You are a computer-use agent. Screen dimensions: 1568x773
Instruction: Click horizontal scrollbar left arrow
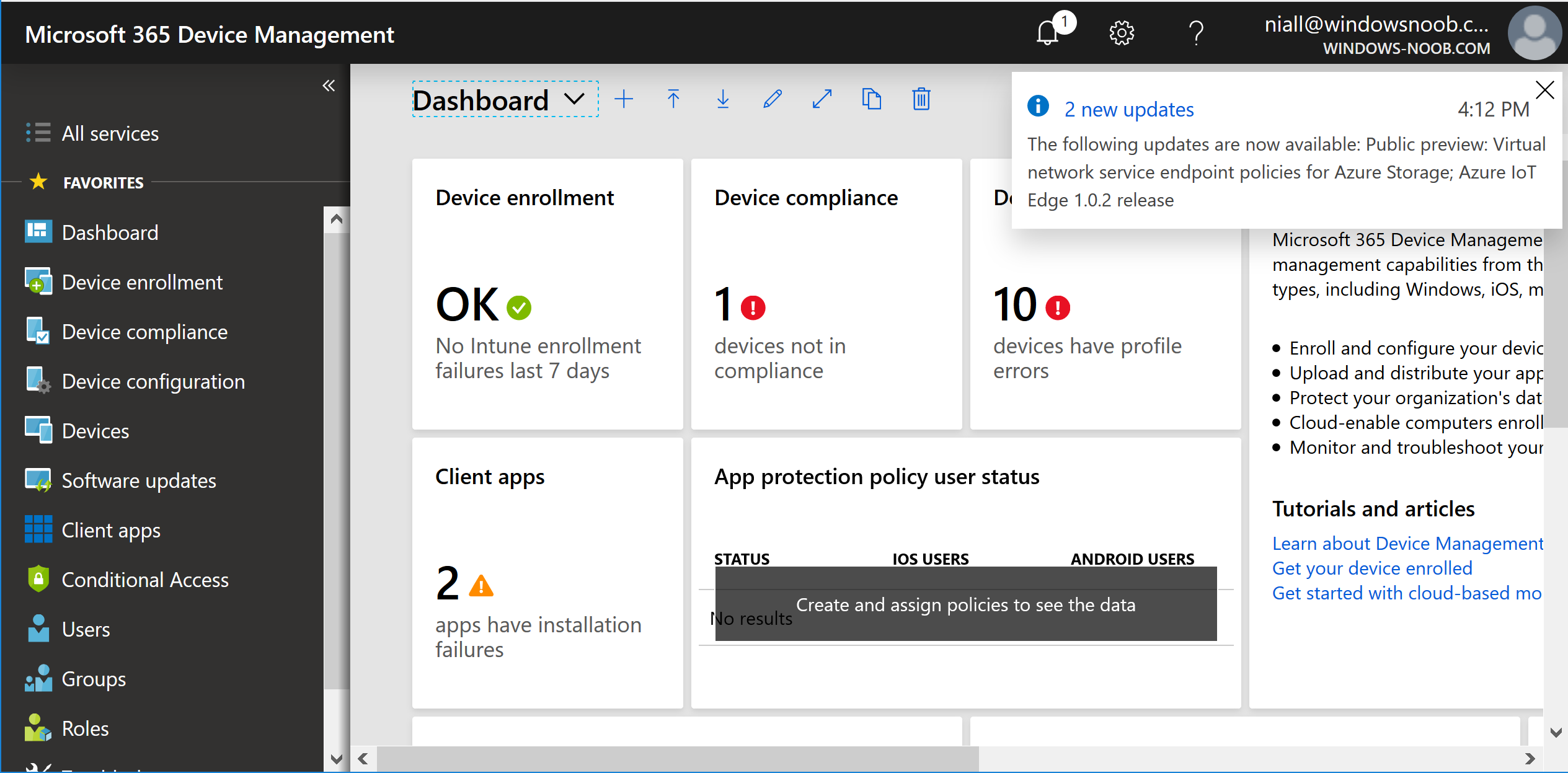(x=363, y=759)
